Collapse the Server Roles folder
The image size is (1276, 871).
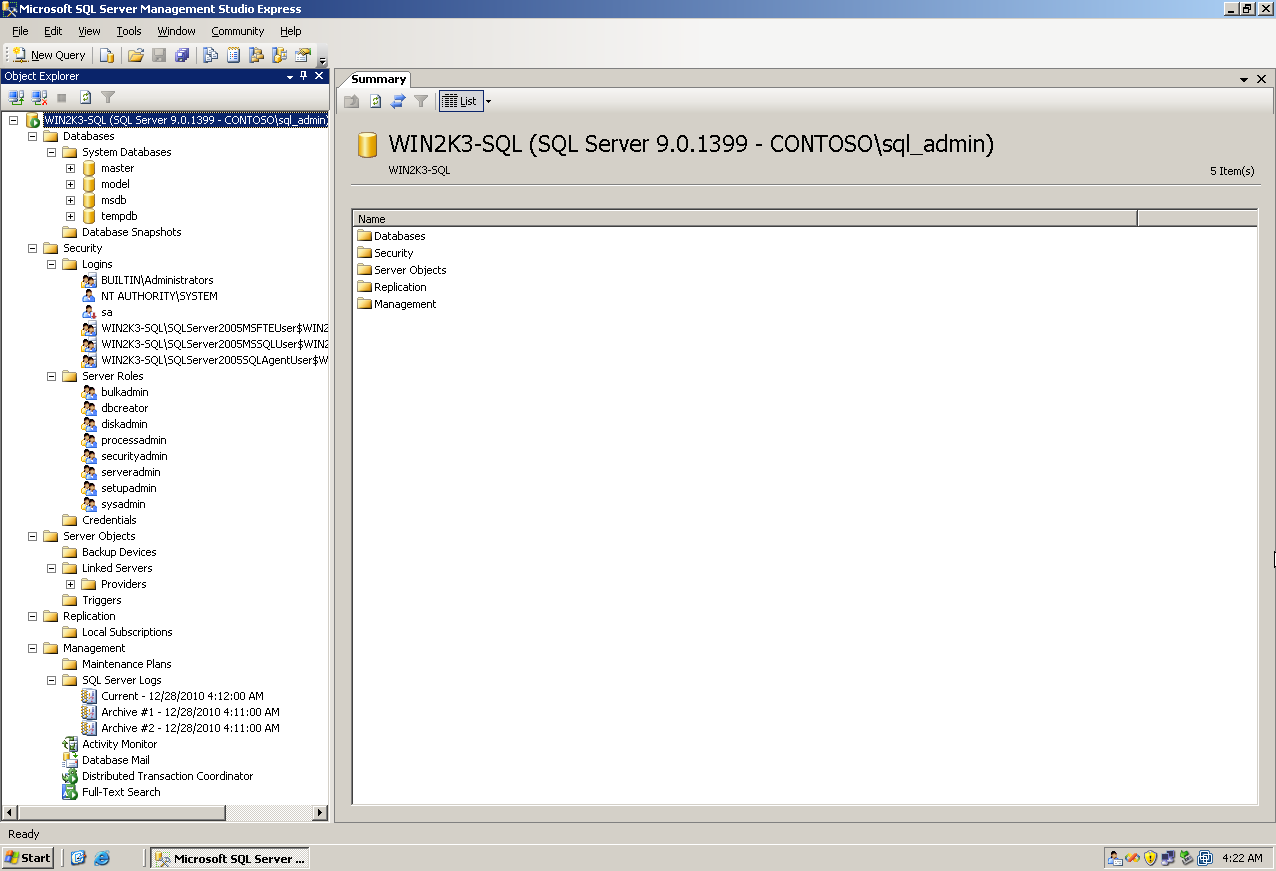click(x=52, y=376)
